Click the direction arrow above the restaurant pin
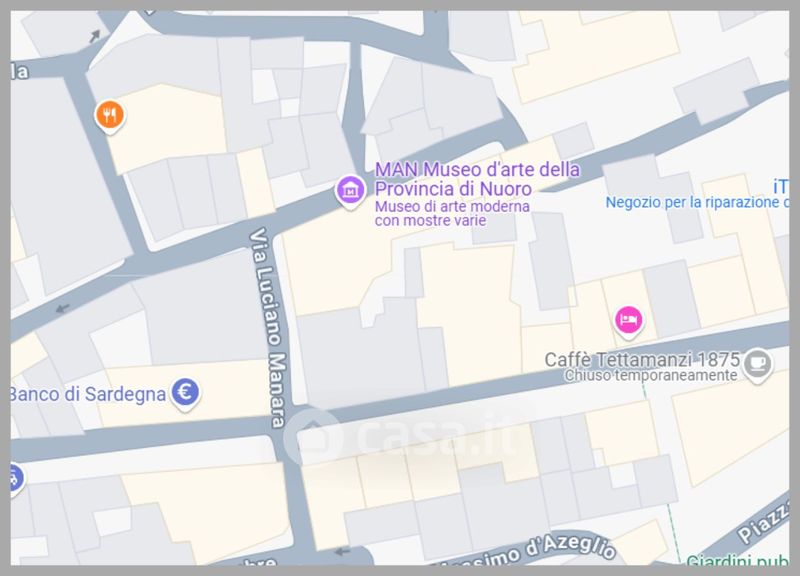Screen dimensions: 800x576 pyautogui.click(x=94, y=37)
